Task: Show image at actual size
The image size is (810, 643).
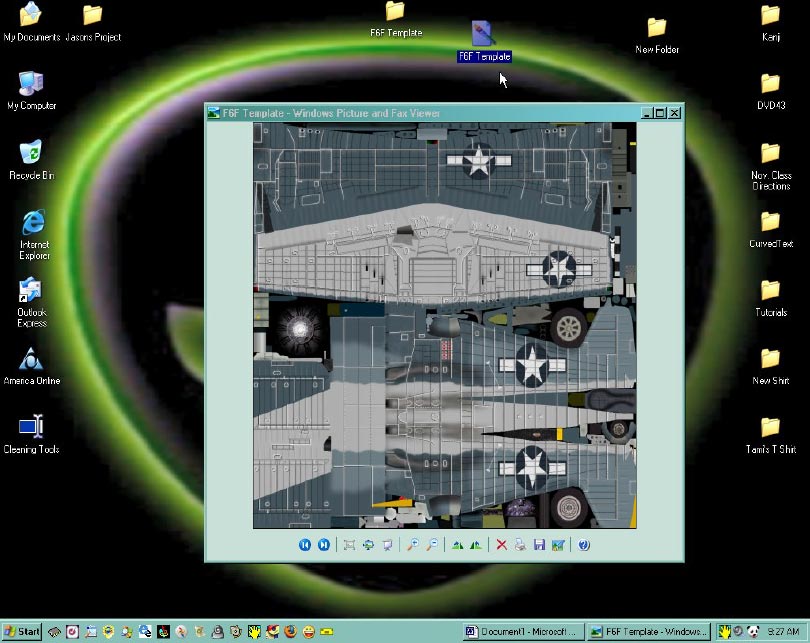Action: [x=368, y=545]
